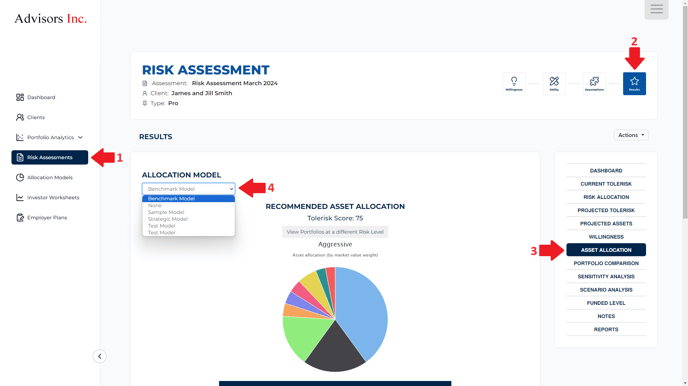Open the hamburger menu icon
The height and width of the screenshot is (386, 688).
656,9
